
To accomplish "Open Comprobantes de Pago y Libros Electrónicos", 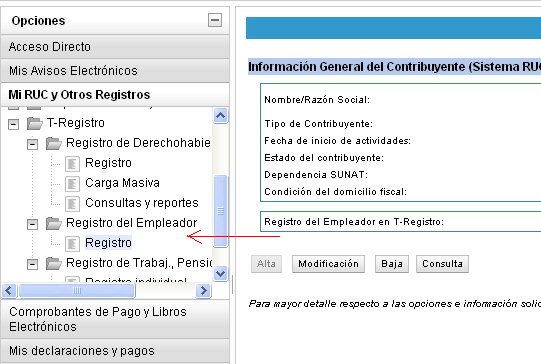I will click(115, 319).
